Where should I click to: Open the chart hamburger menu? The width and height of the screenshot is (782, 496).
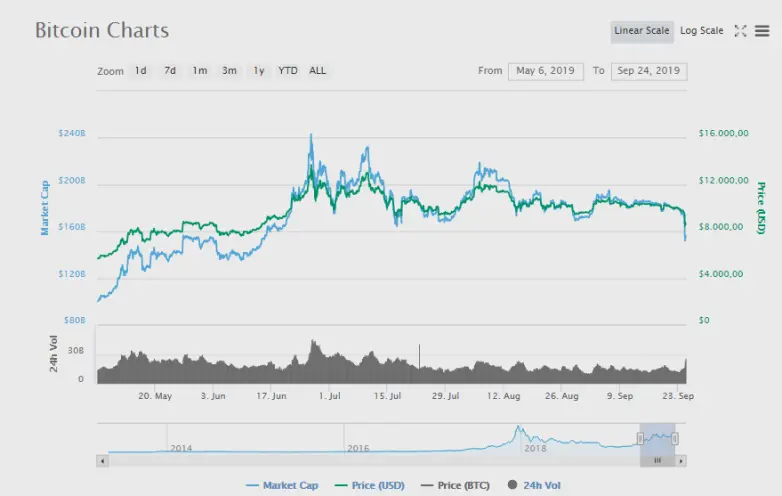click(x=762, y=31)
